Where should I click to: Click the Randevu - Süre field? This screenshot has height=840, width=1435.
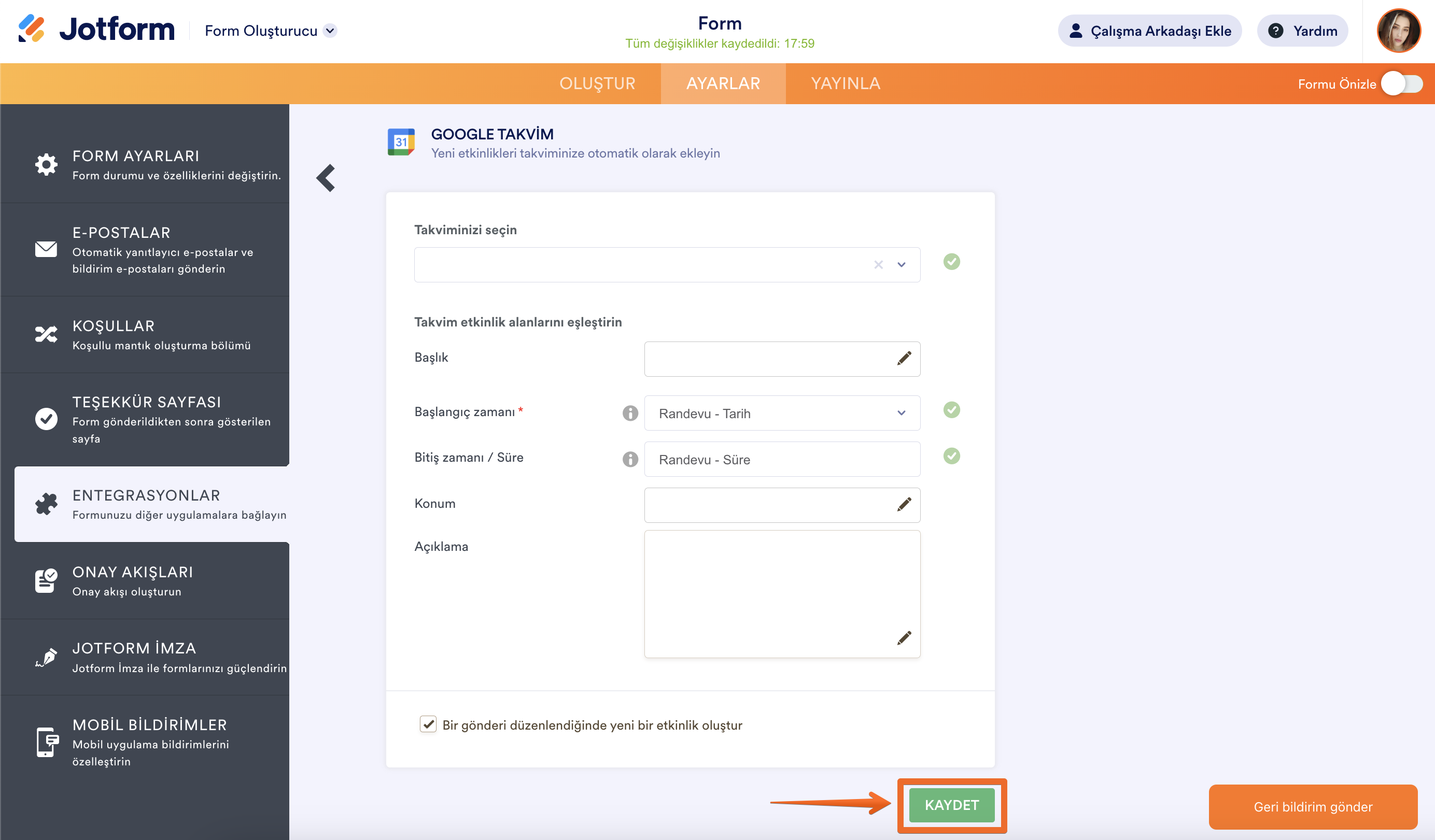tap(781, 459)
